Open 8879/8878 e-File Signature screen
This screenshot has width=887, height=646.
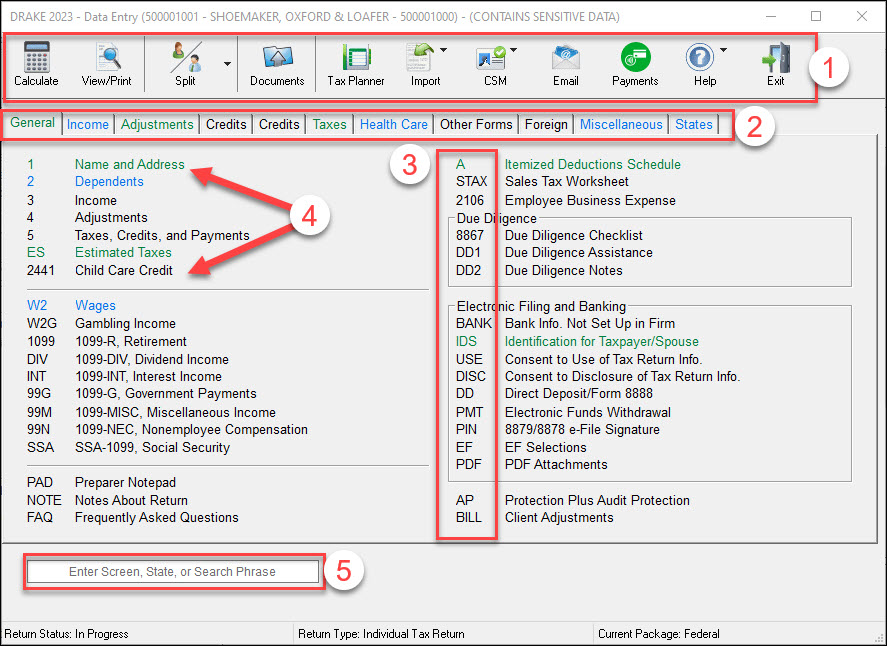click(582, 429)
